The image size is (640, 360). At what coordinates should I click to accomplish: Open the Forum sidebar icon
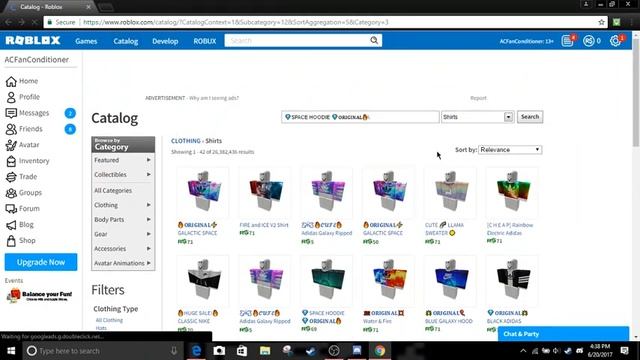pos(11,209)
